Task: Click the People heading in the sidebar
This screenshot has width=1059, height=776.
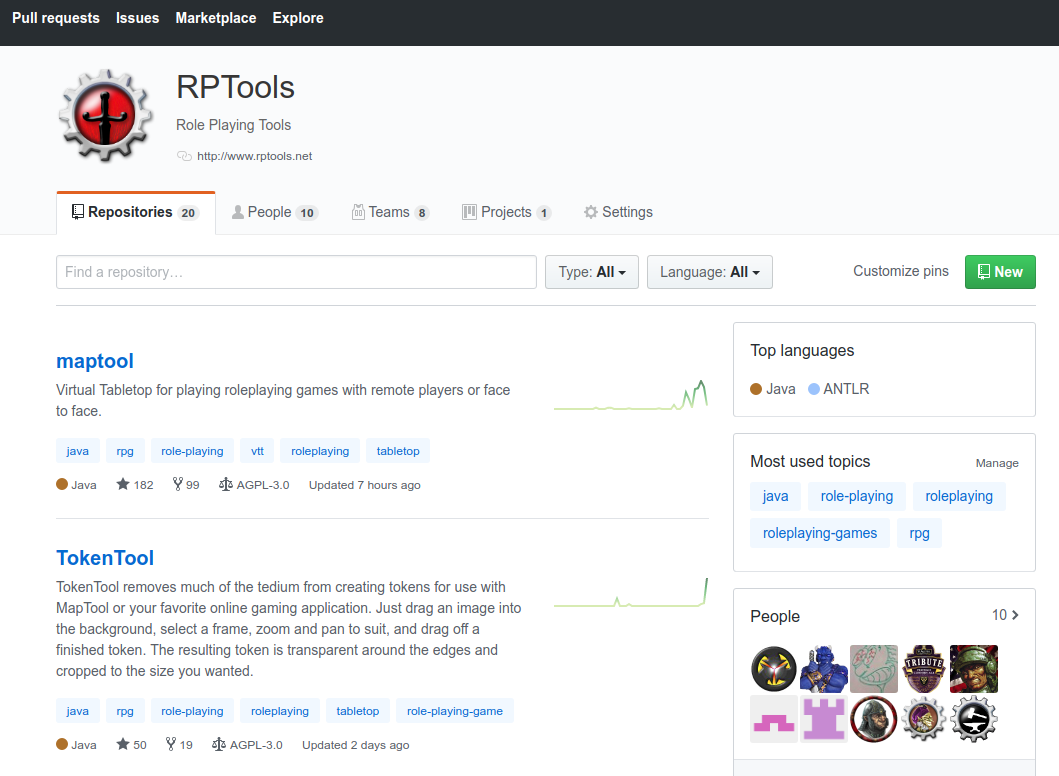Action: [775, 617]
